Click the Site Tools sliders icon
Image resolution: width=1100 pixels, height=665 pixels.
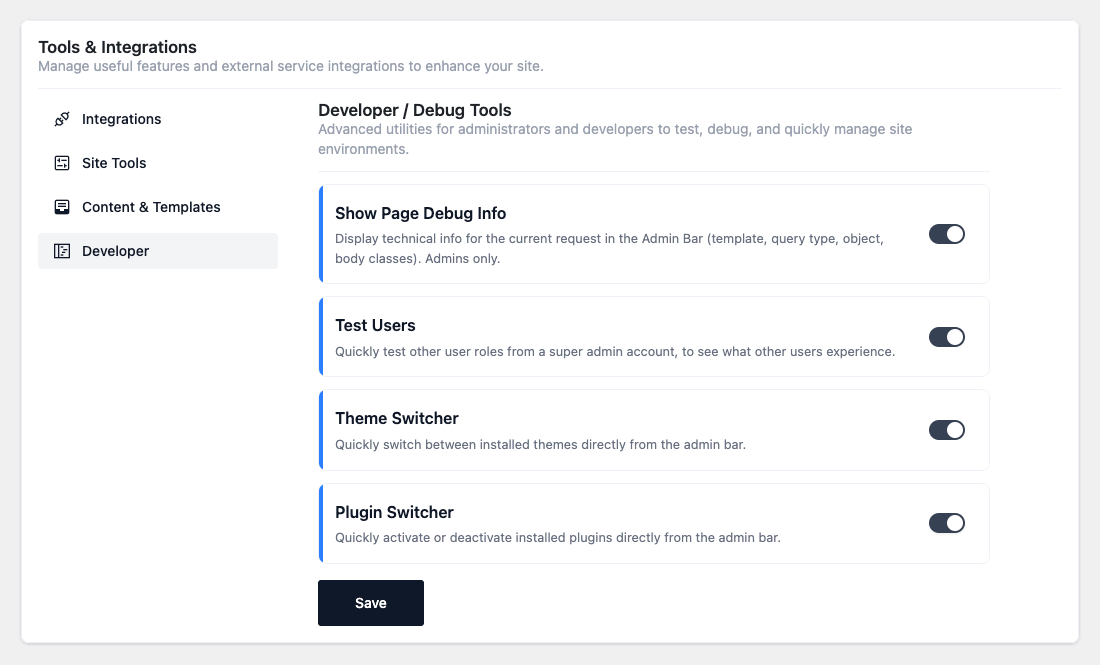62,163
